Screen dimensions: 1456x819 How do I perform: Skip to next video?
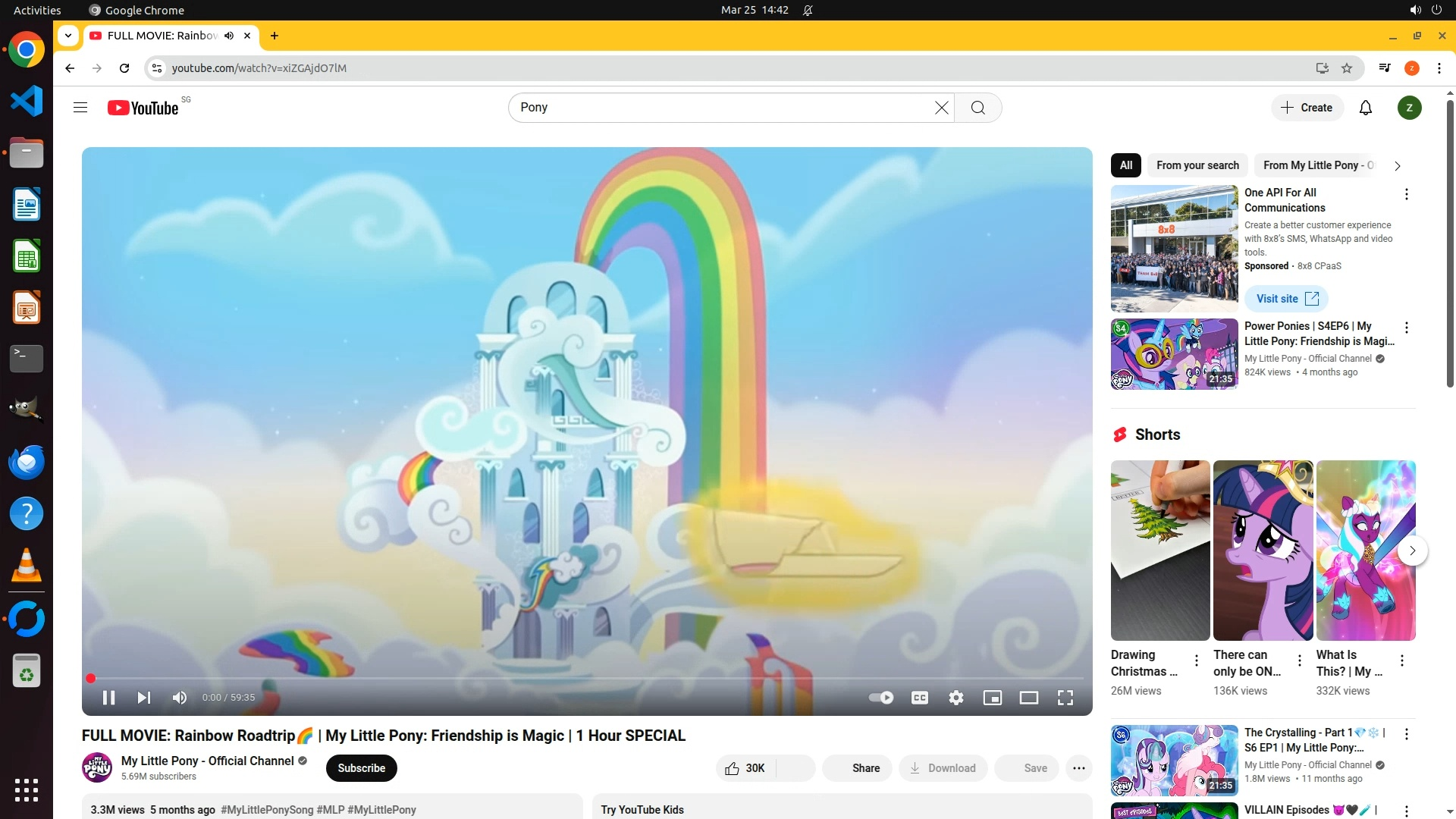[143, 698]
